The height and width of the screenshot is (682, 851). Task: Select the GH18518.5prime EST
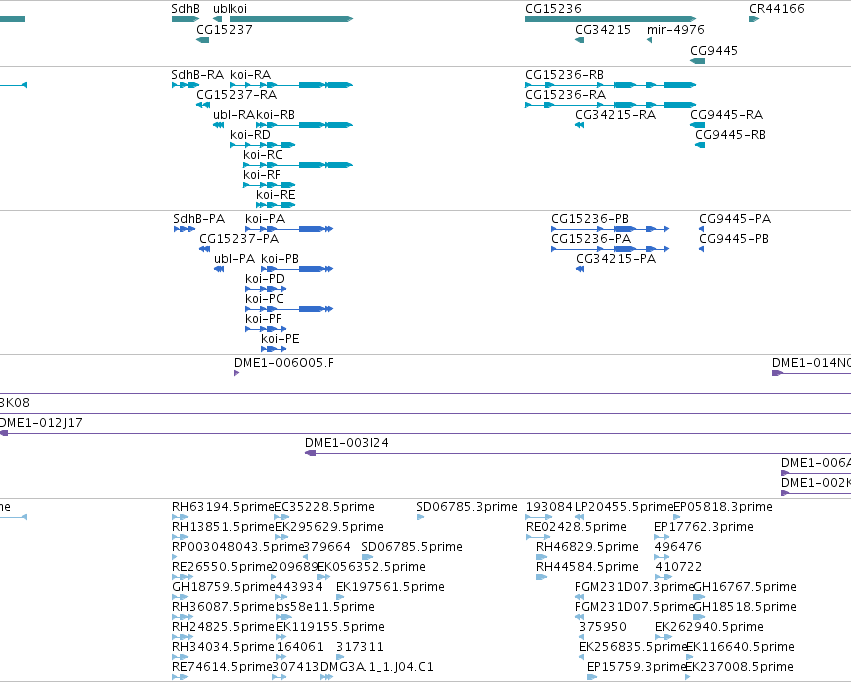click(699, 617)
